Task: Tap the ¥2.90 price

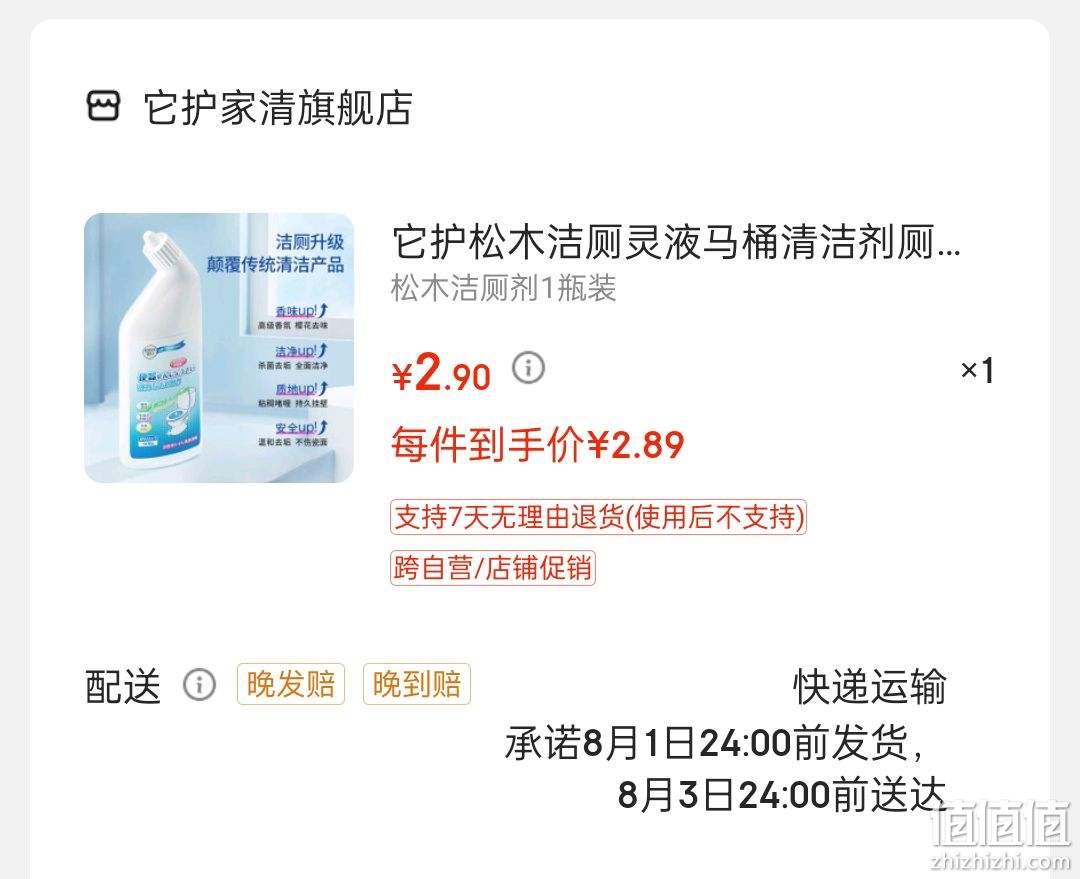Action: click(x=441, y=373)
